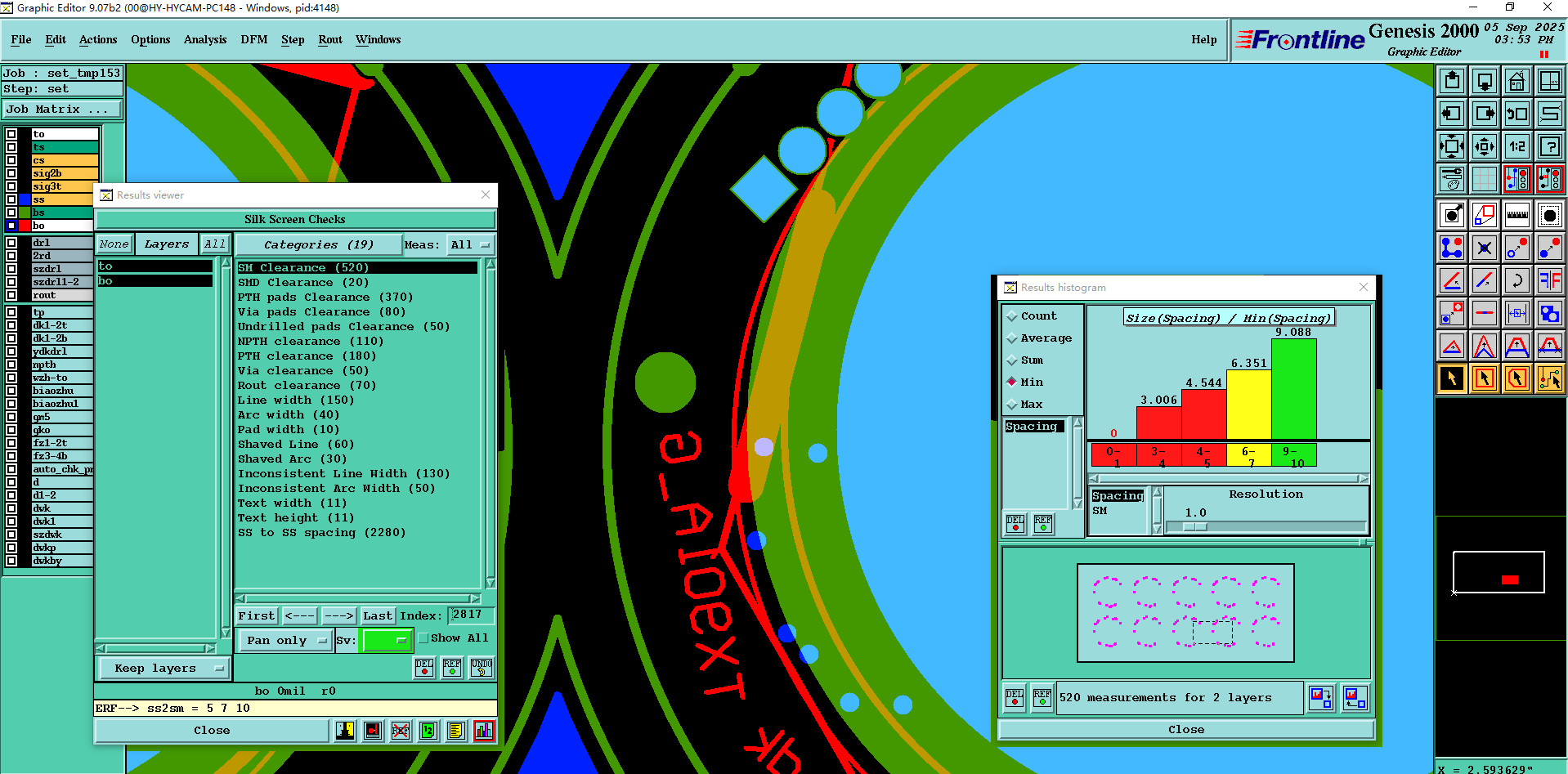Click the mirror text F icon
The image size is (1568, 774).
pos(1550,280)
